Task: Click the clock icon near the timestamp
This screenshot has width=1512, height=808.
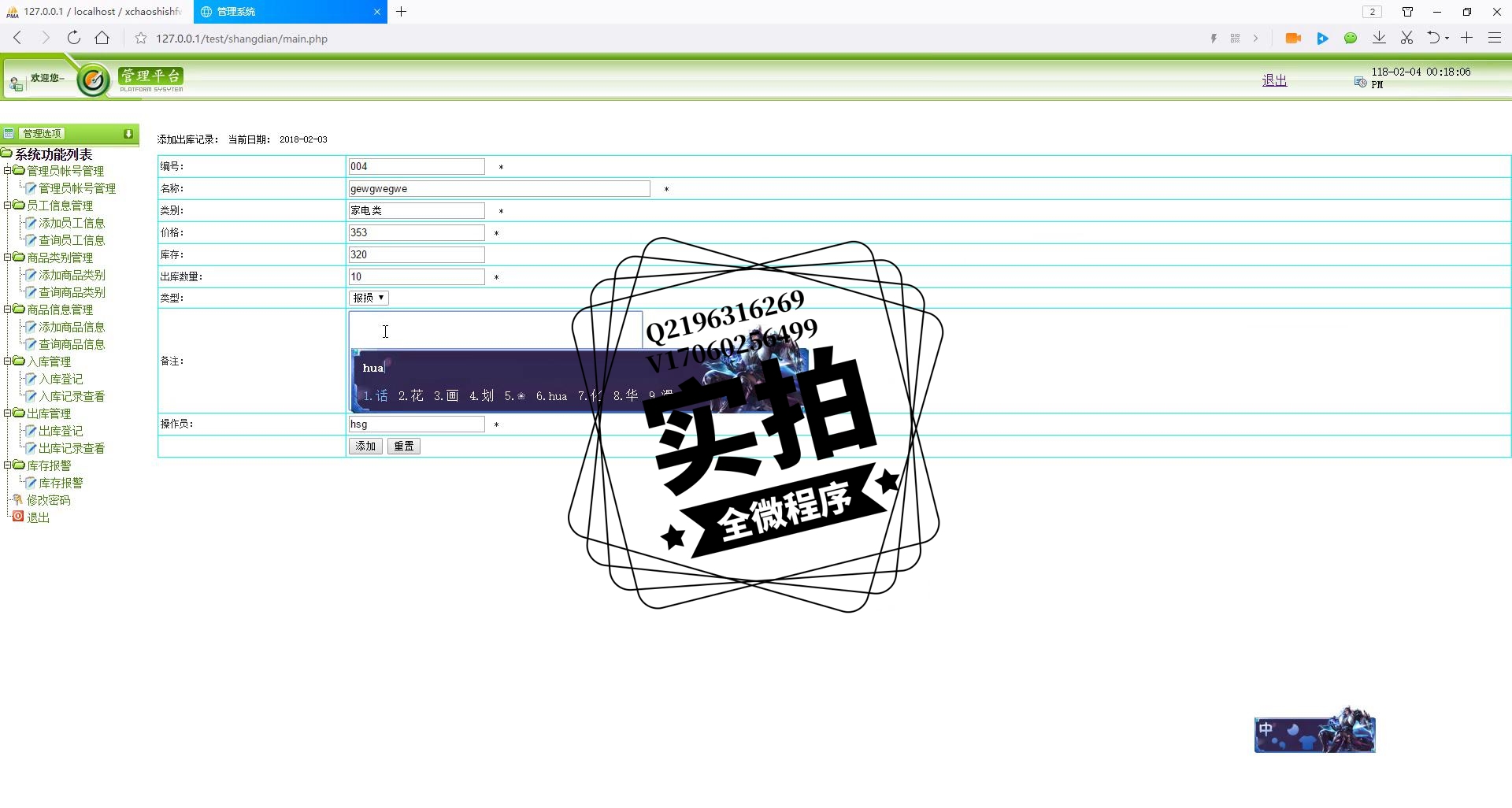Action: (1360, 82)
